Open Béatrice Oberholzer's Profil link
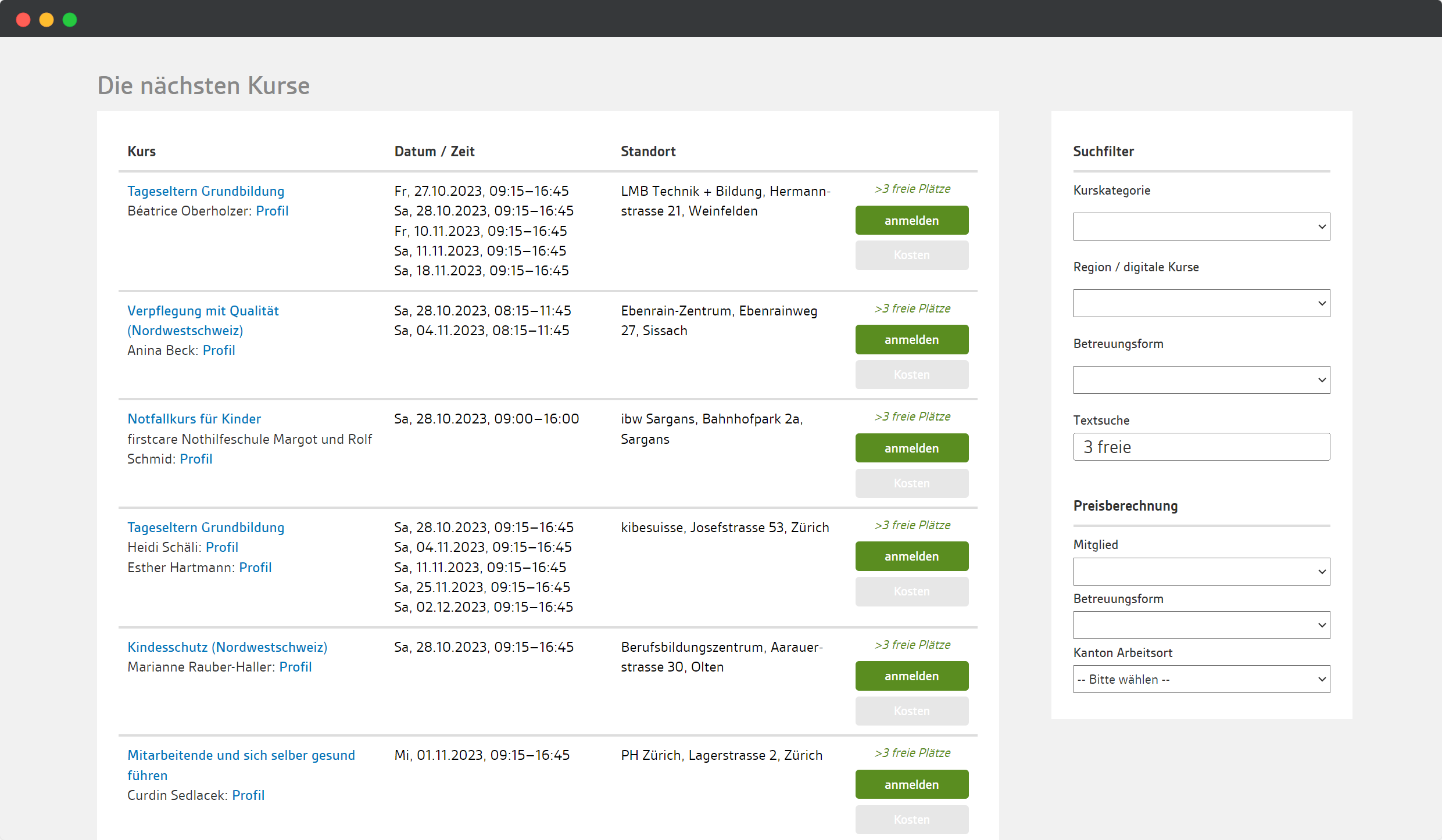Screen dimensions: 1442x840 tap(272, 211)
